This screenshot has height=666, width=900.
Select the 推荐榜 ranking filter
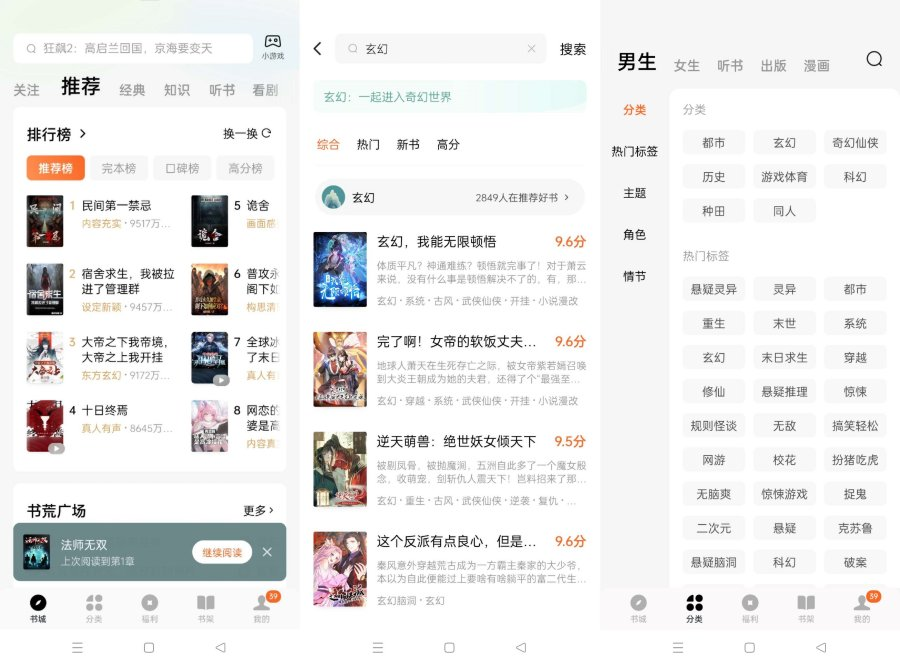point(56,168)
